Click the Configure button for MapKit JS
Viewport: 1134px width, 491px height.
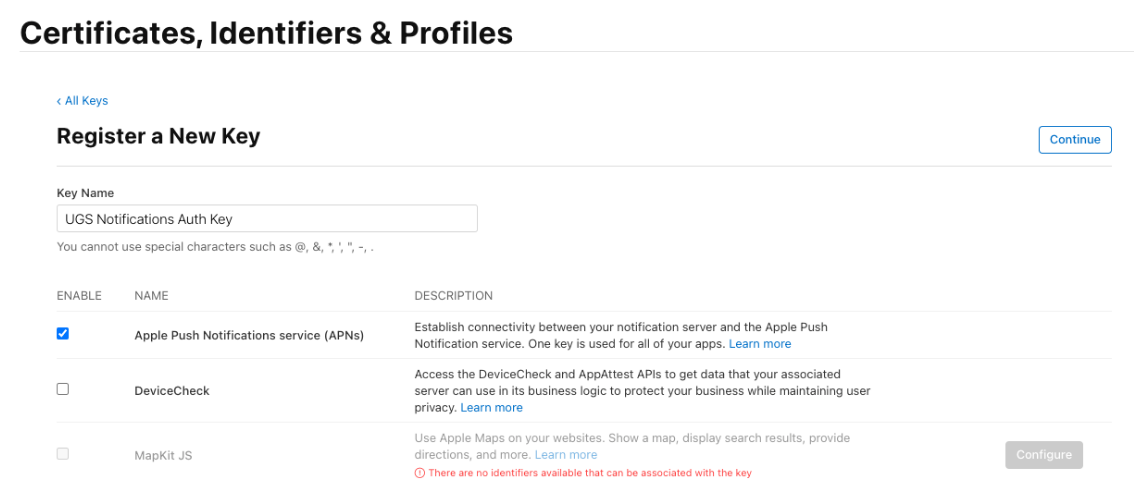pos(1043,455)
